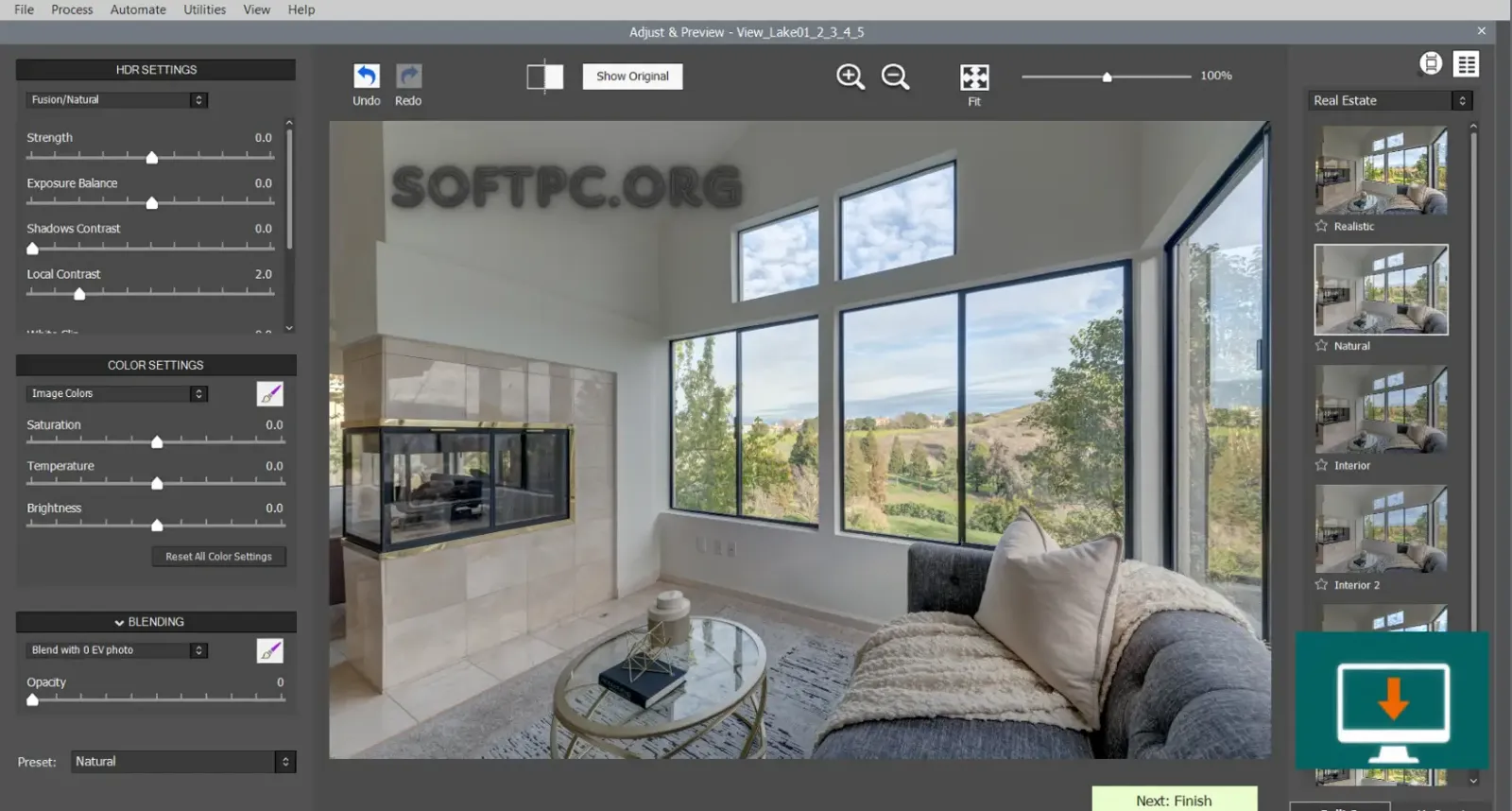This screenshot has width=1512, height=811.
Task: Click the HDR settings scroll down arrow
Action: [289, 328]
